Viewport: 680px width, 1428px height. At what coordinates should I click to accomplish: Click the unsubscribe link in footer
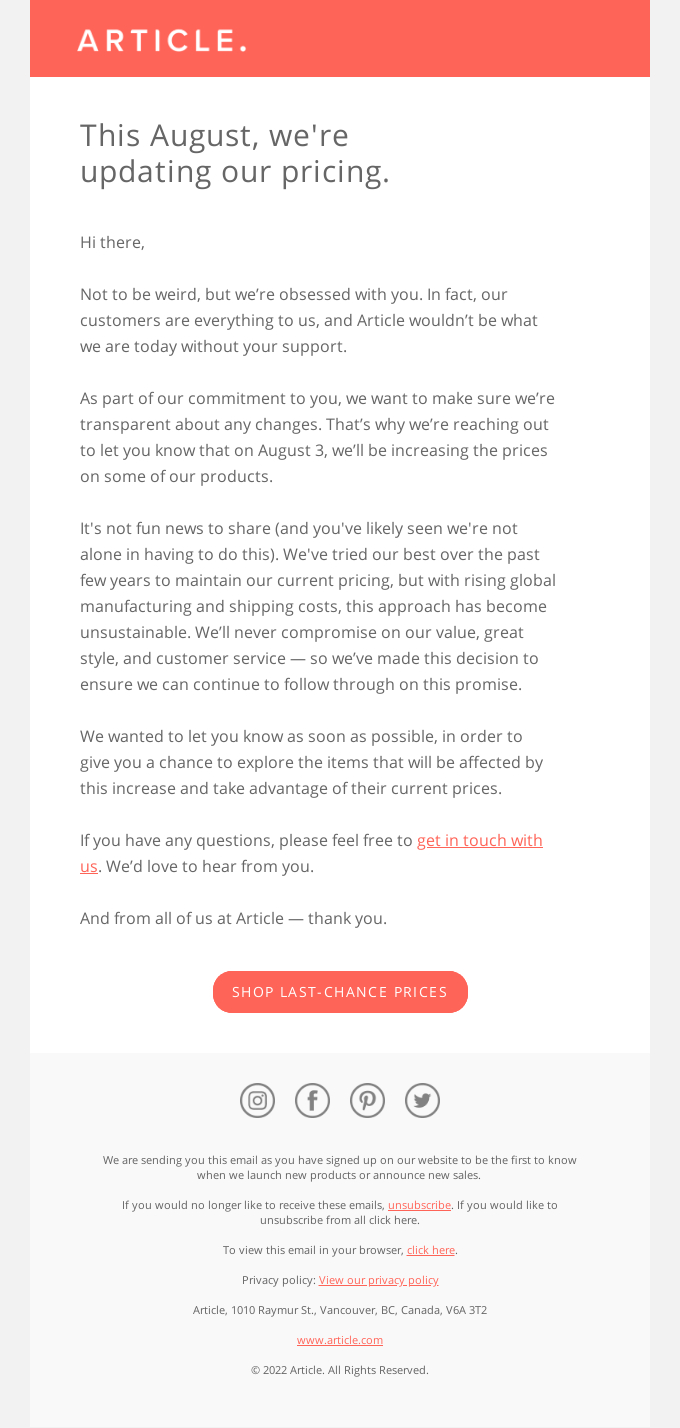click(x=419, y=1205)
